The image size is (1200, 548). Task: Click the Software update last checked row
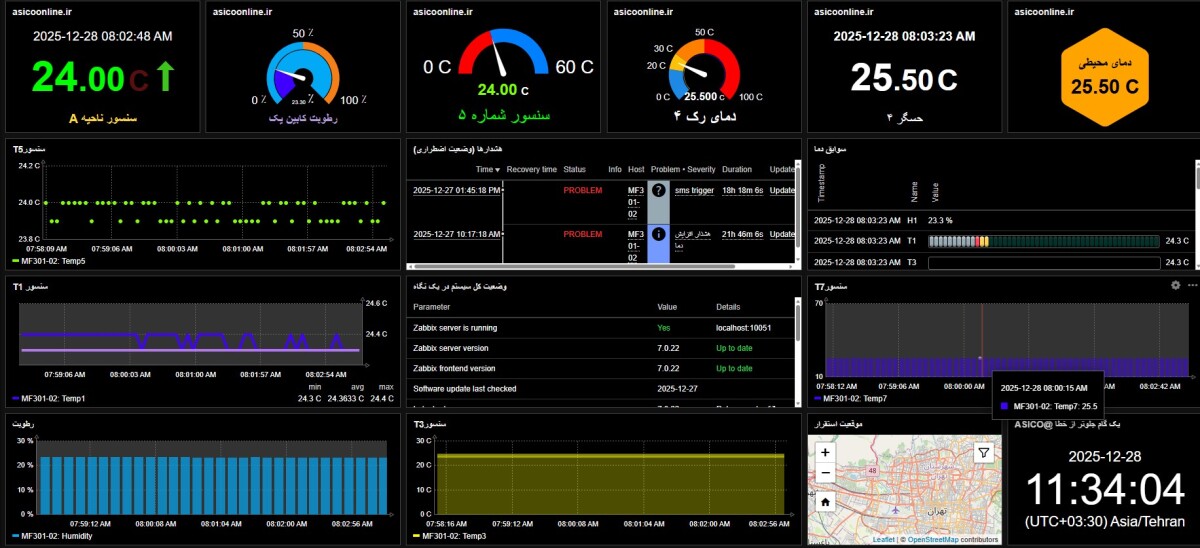click(600, 388)
